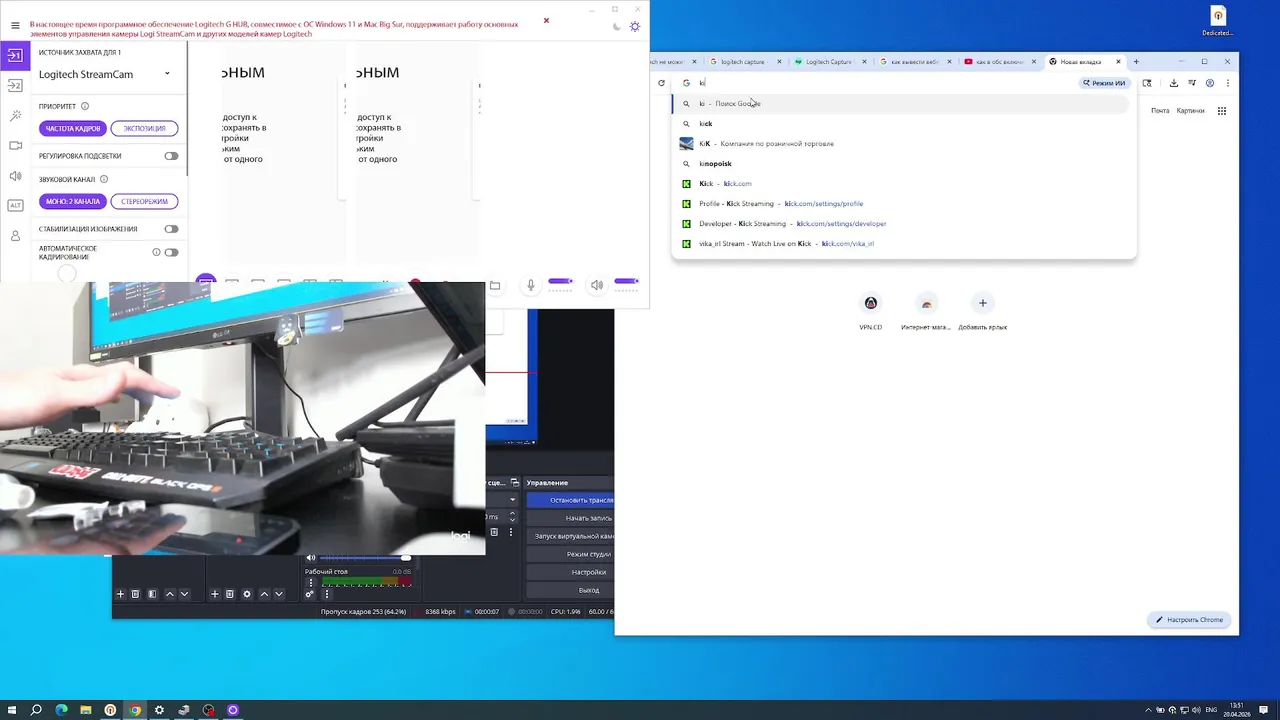Switch Logitech Capture to dark moon theme

615,26
